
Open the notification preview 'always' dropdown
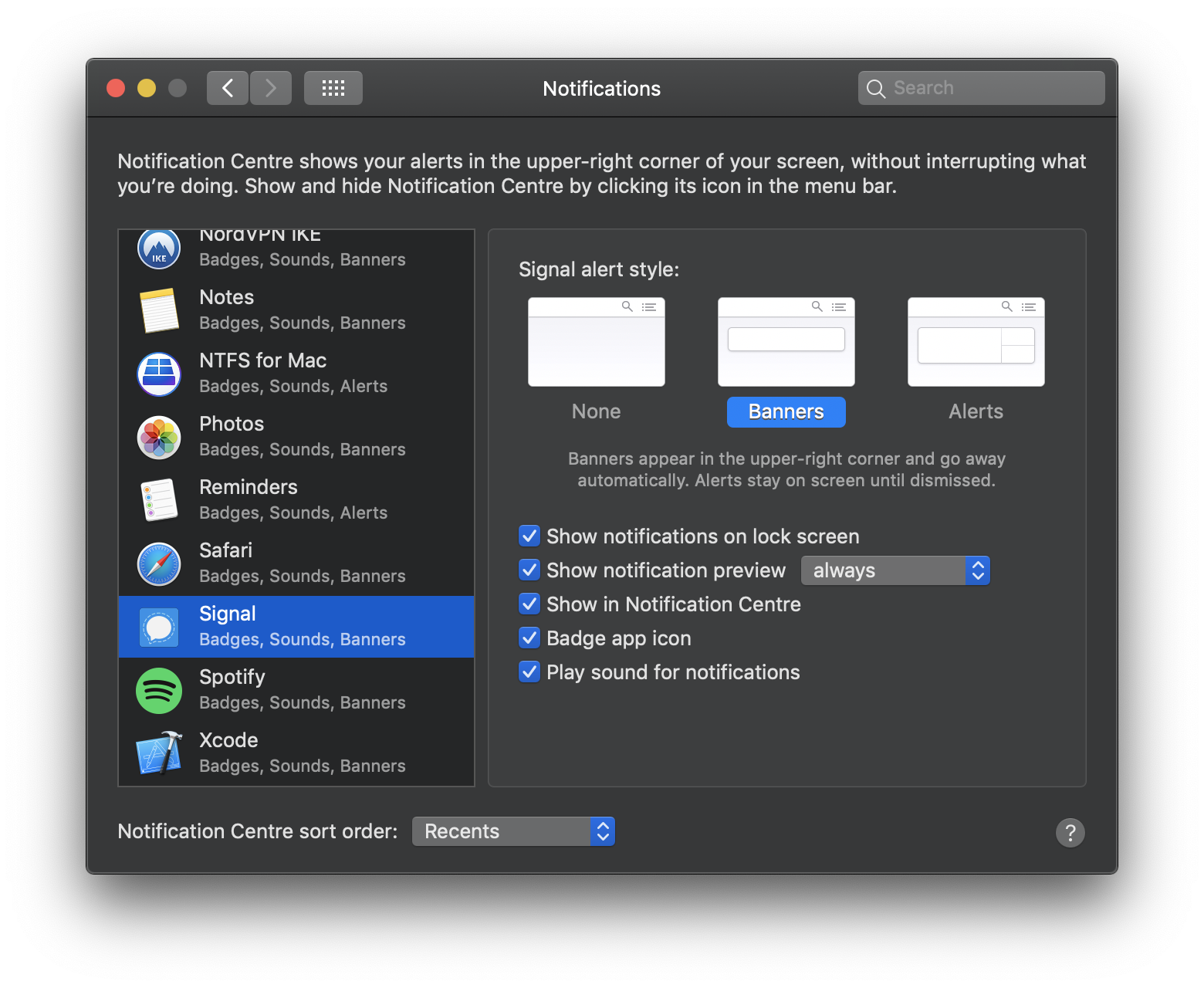[x=895, y=570]
